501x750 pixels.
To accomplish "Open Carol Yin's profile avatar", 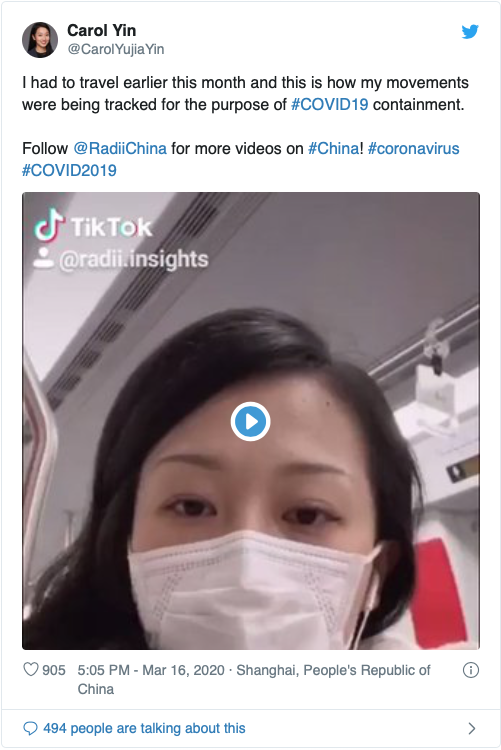I will 40,40.
